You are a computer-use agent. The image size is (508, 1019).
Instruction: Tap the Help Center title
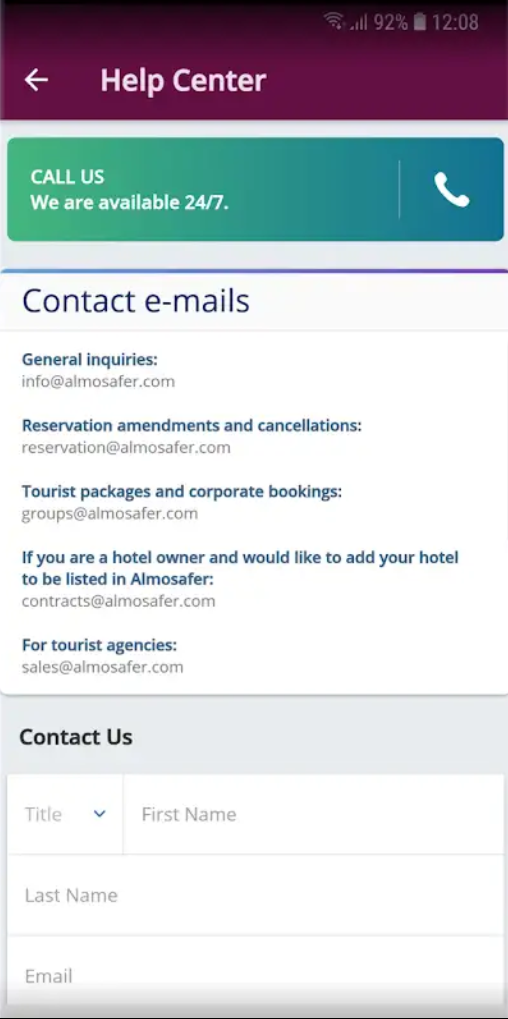[x=183, y=81]
